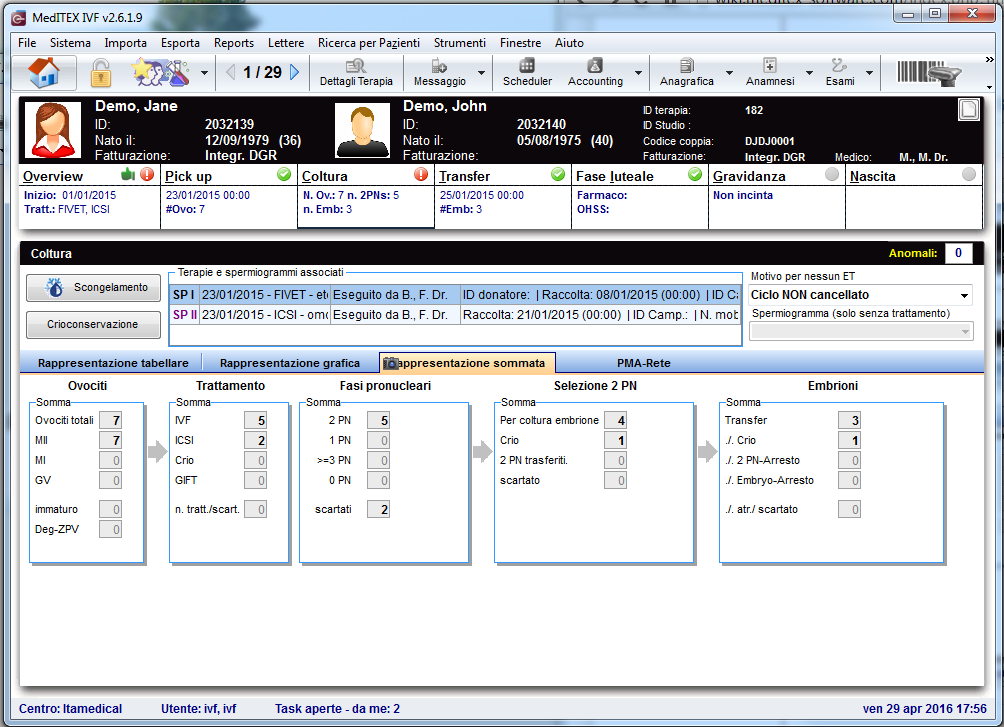Click red warning icon on Coltura

pos(421,174)
